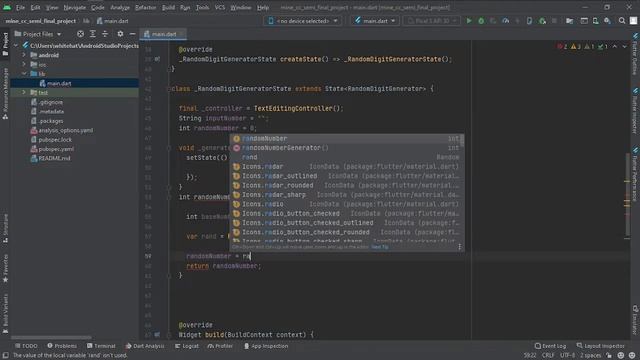Viewport: 640px width, 360px height.
Task: Go to next highlighted error arrow
Action: click(x=624, y=47)
